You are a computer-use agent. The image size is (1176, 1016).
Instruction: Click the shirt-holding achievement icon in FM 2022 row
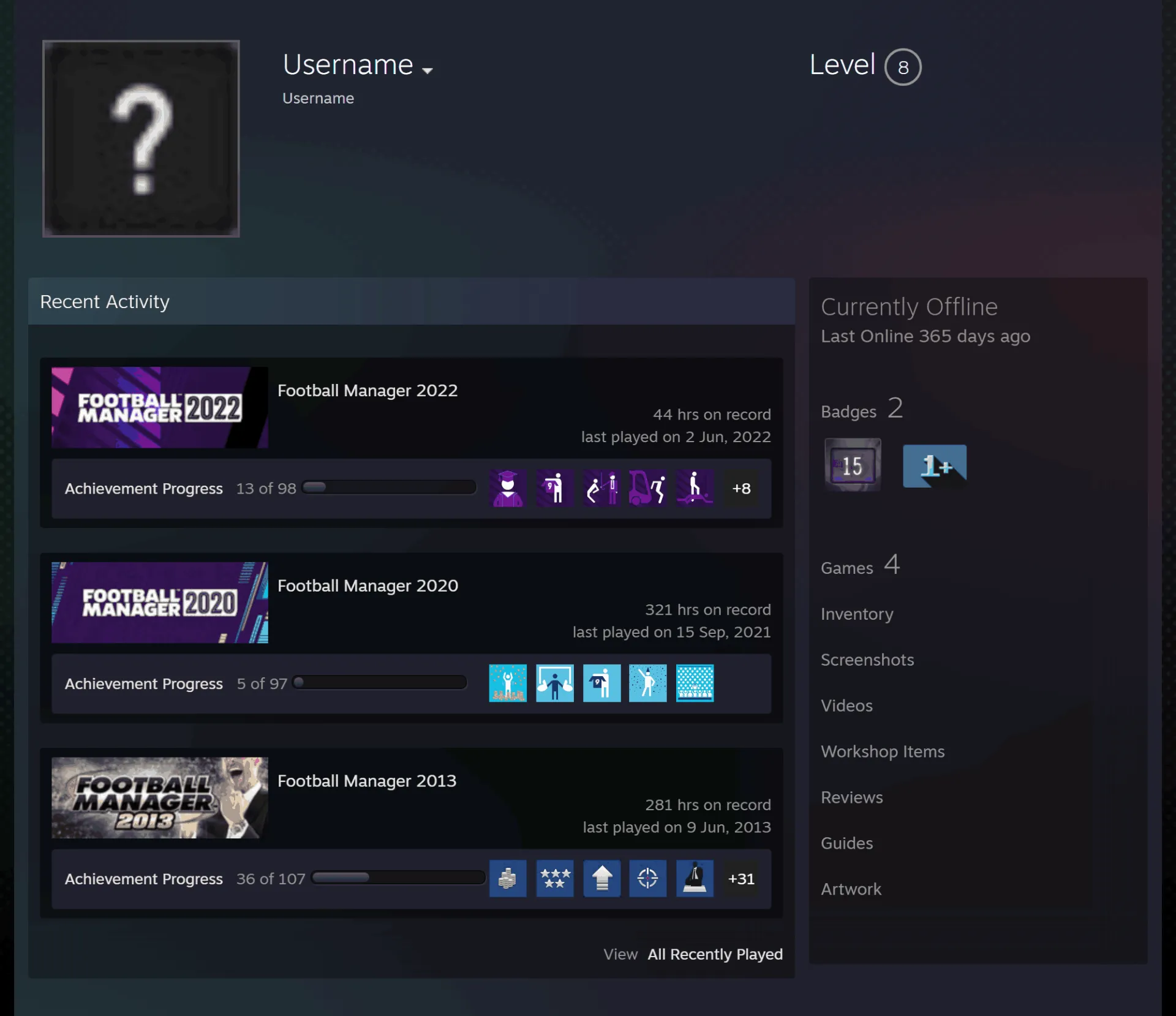(555, 488)
